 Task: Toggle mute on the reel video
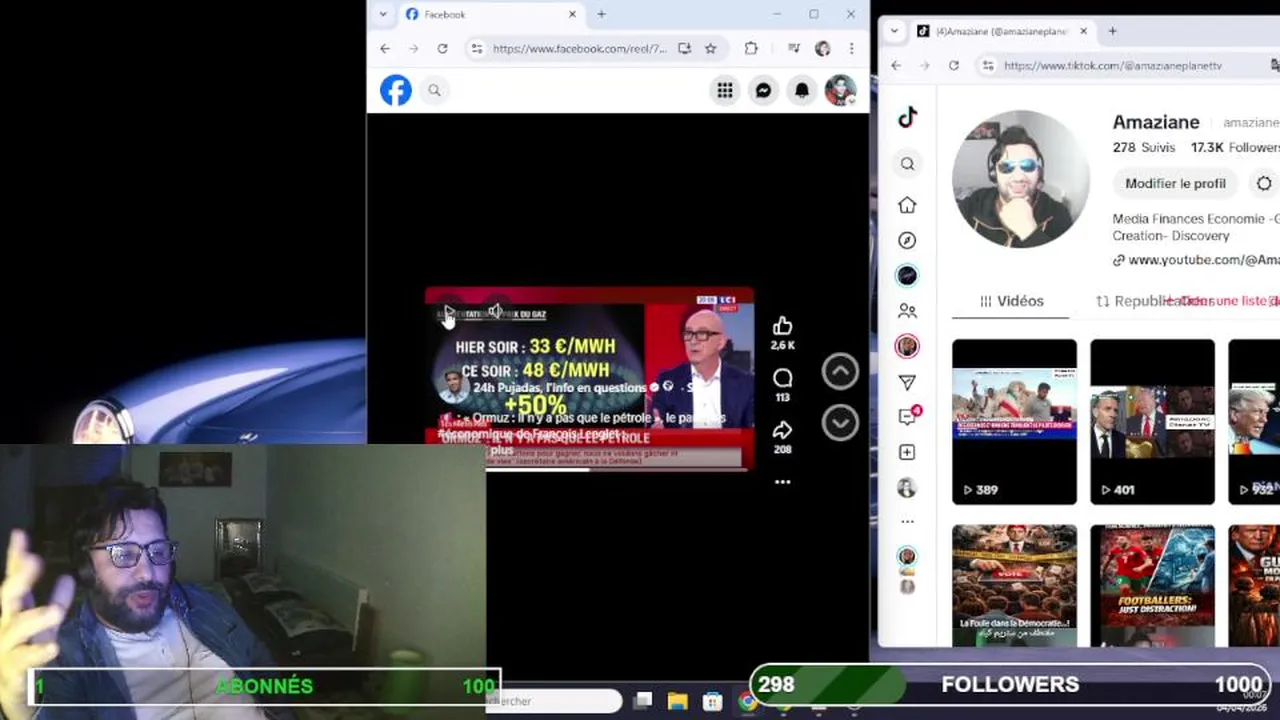[x=495, y=312]
